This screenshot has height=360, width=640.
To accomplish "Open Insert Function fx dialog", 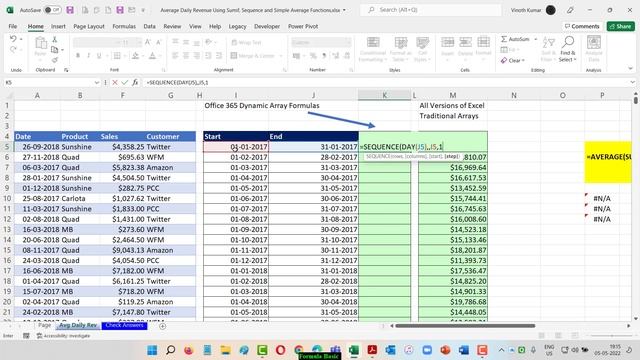I will pos(135,82).
